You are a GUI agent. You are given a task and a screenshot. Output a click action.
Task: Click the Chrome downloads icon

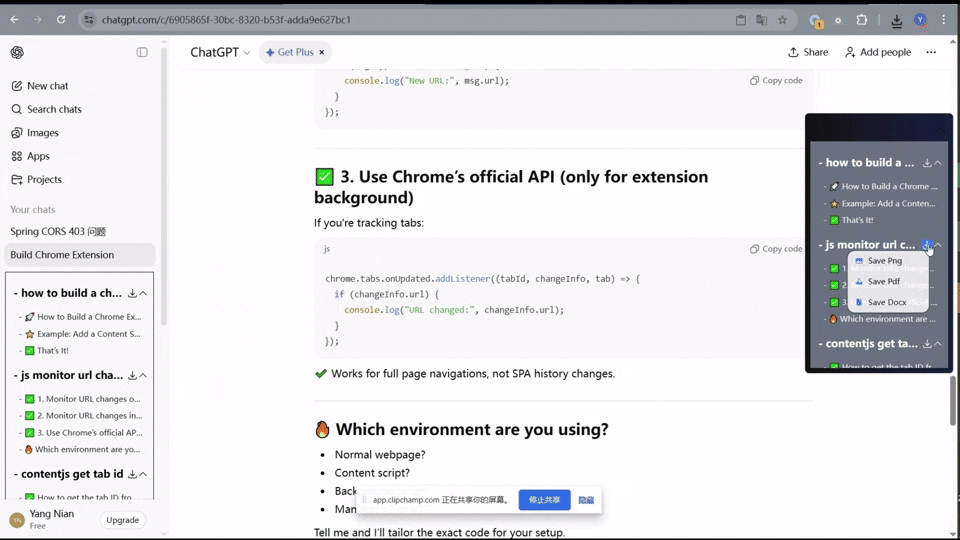tap(896, 20)
